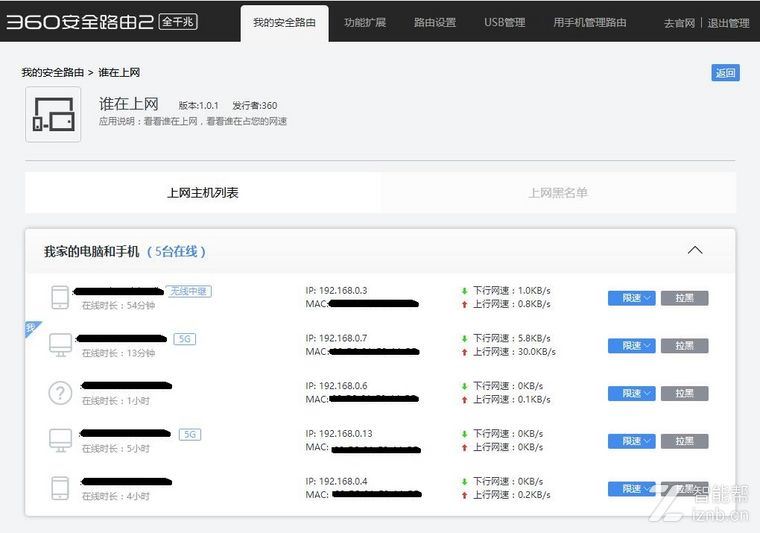Click the text IP: 192.168.0.7

[336, 338]
